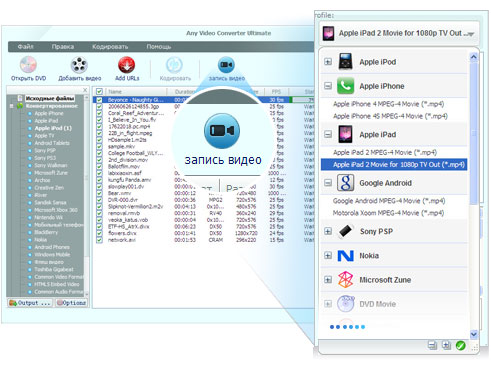Toggle the select-all checkbox in Name header
491x379 pixels.
(x=99, y=91)
